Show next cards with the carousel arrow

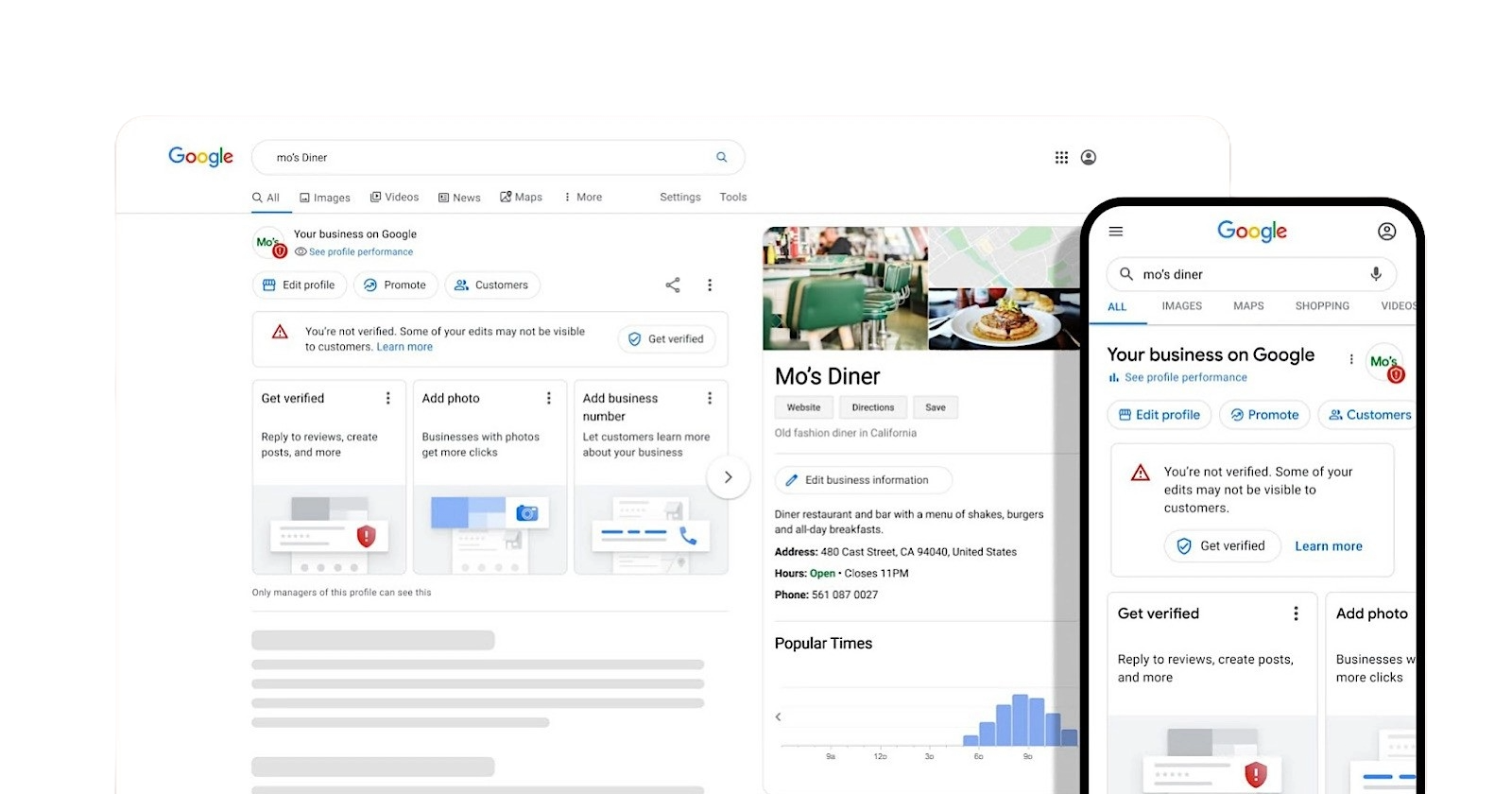tap(728, 477)
